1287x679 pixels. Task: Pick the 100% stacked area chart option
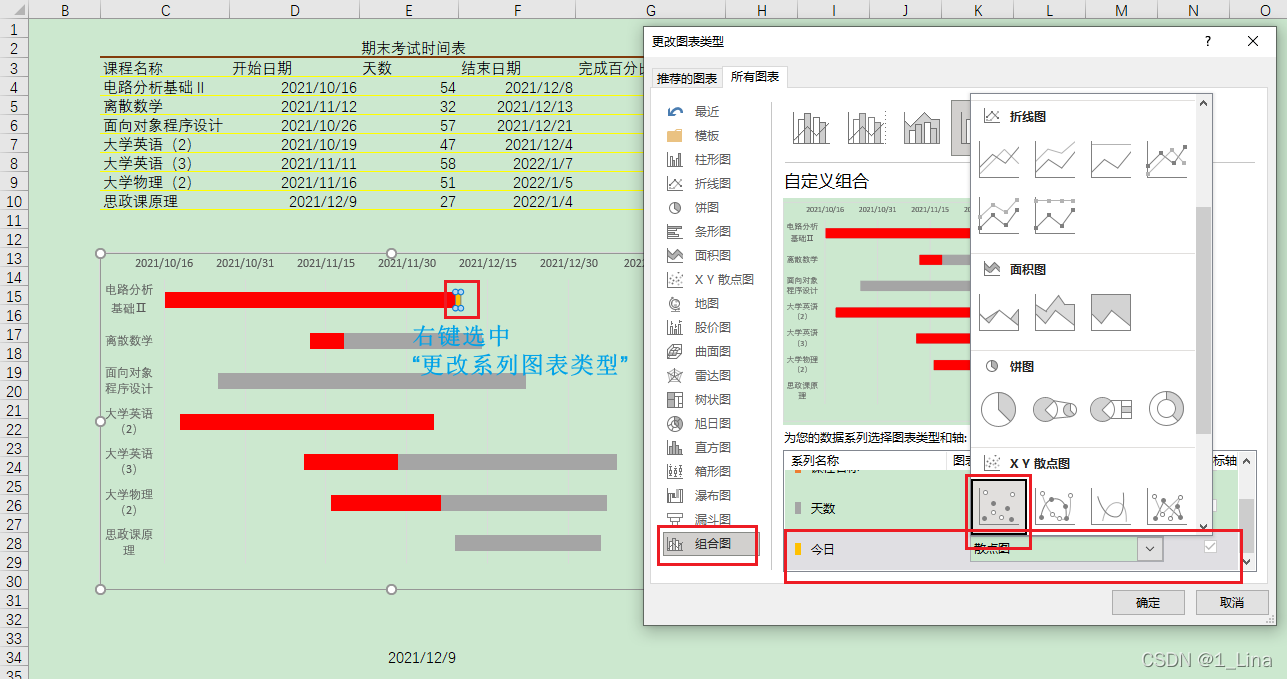coord(1111,312)
